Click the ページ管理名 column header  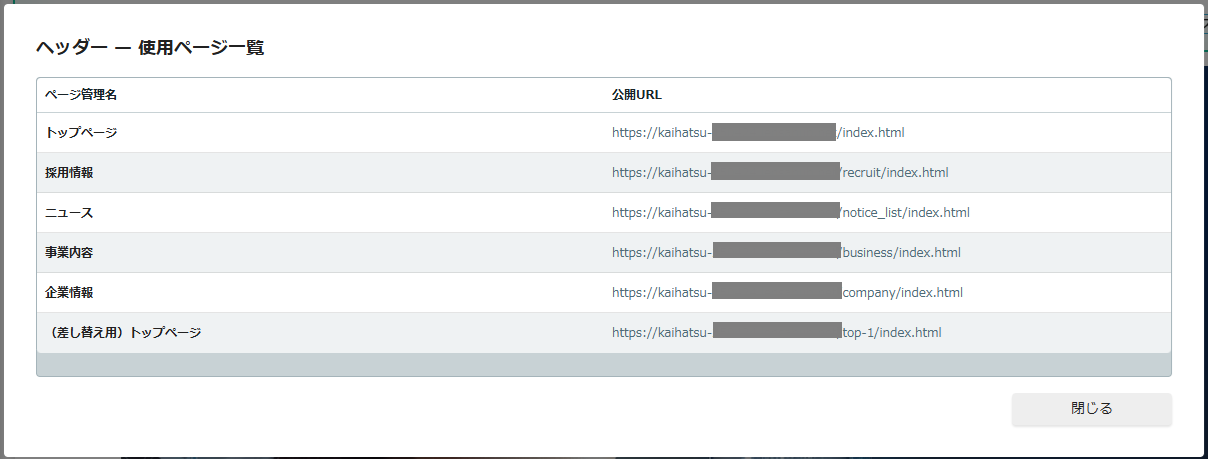click(x=81, y=95)
